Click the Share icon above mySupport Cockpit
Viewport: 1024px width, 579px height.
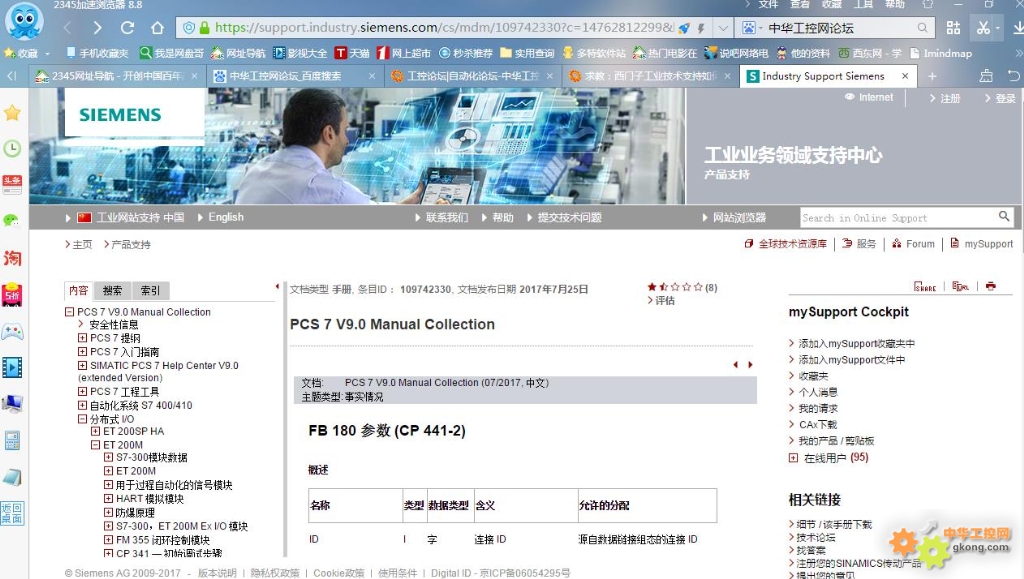[x=925, y=286]
